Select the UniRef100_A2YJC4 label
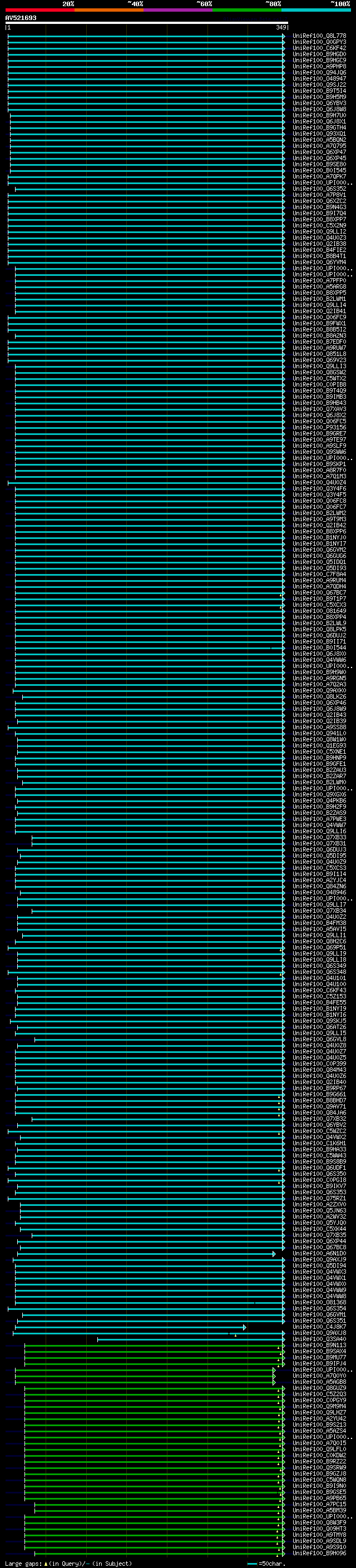Image resolution: width=356 pixels, height=1568 pixels. click(319, 879)
